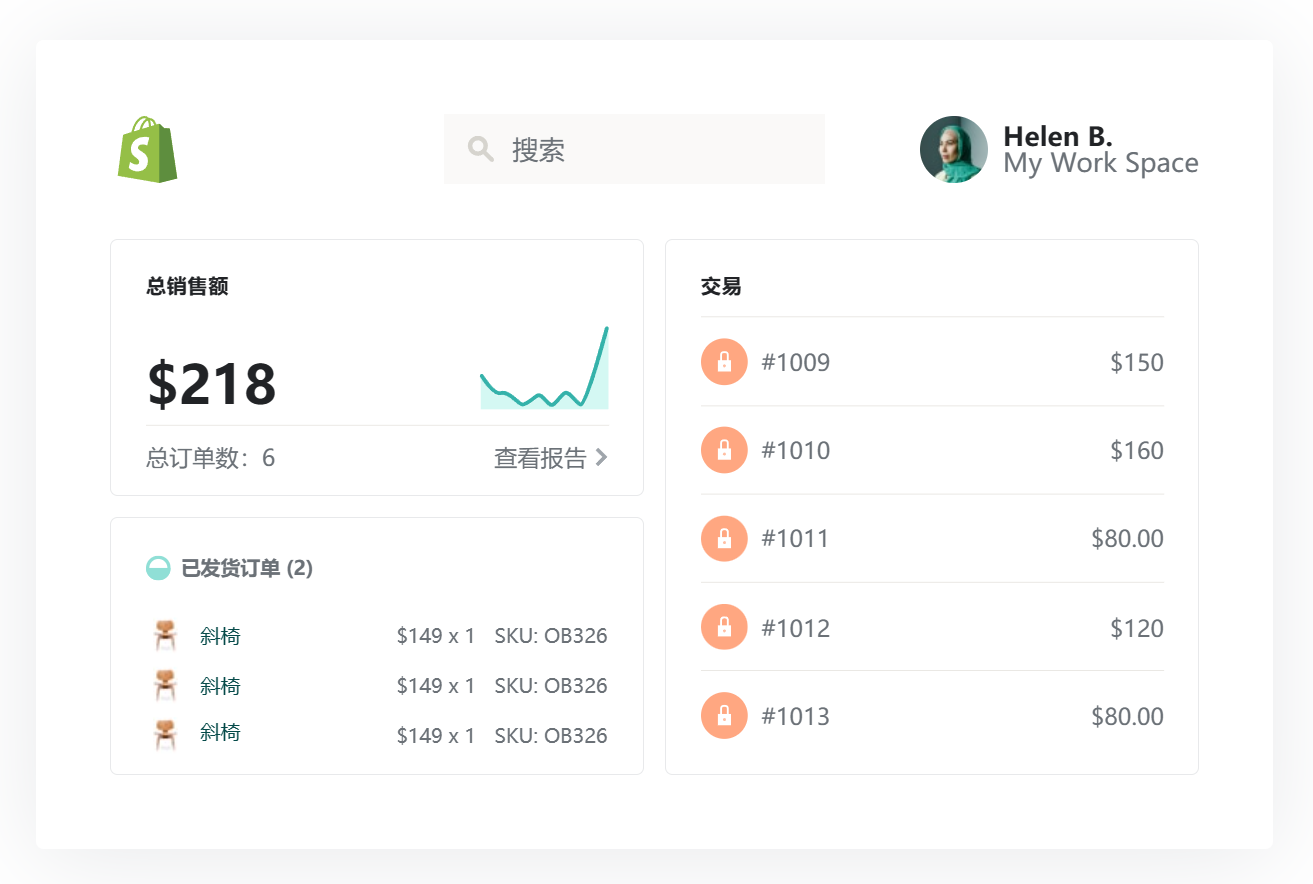Expand the 查看报告 chevron arrow

(x=601, y=457)
